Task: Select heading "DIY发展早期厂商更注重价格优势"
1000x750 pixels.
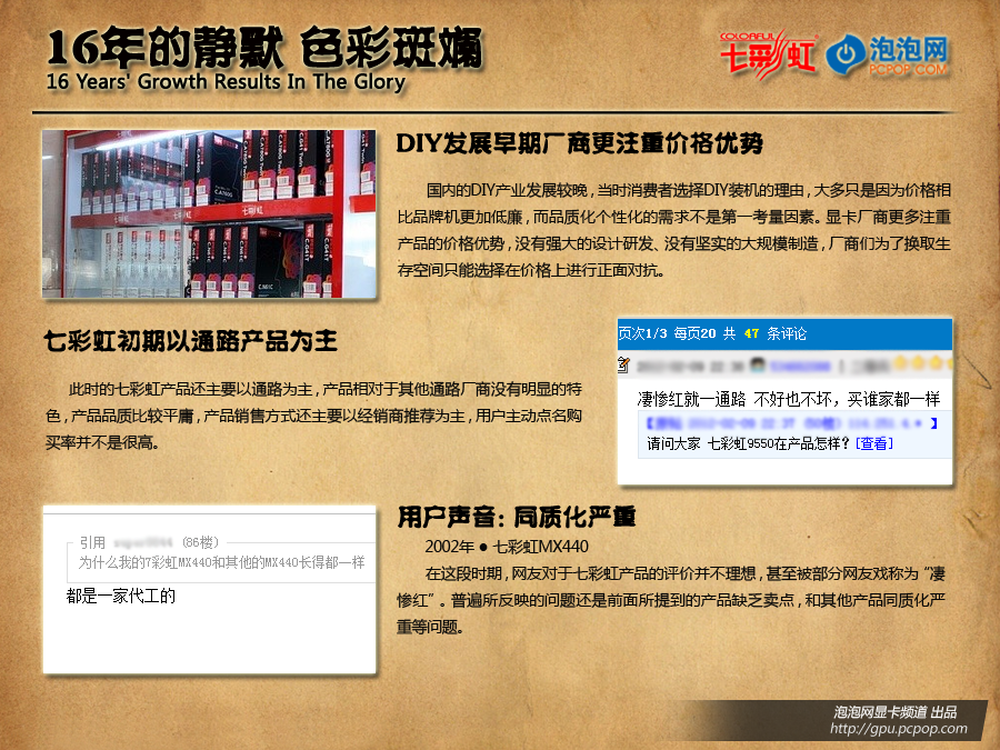Action: [580, 144]
